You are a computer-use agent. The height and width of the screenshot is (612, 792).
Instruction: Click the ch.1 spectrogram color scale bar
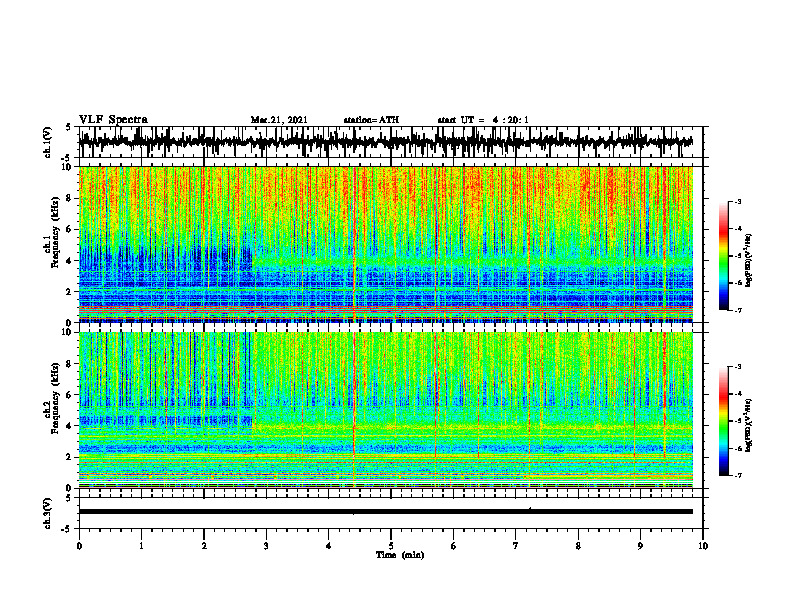pyautogui.click(x=723, y=256)
